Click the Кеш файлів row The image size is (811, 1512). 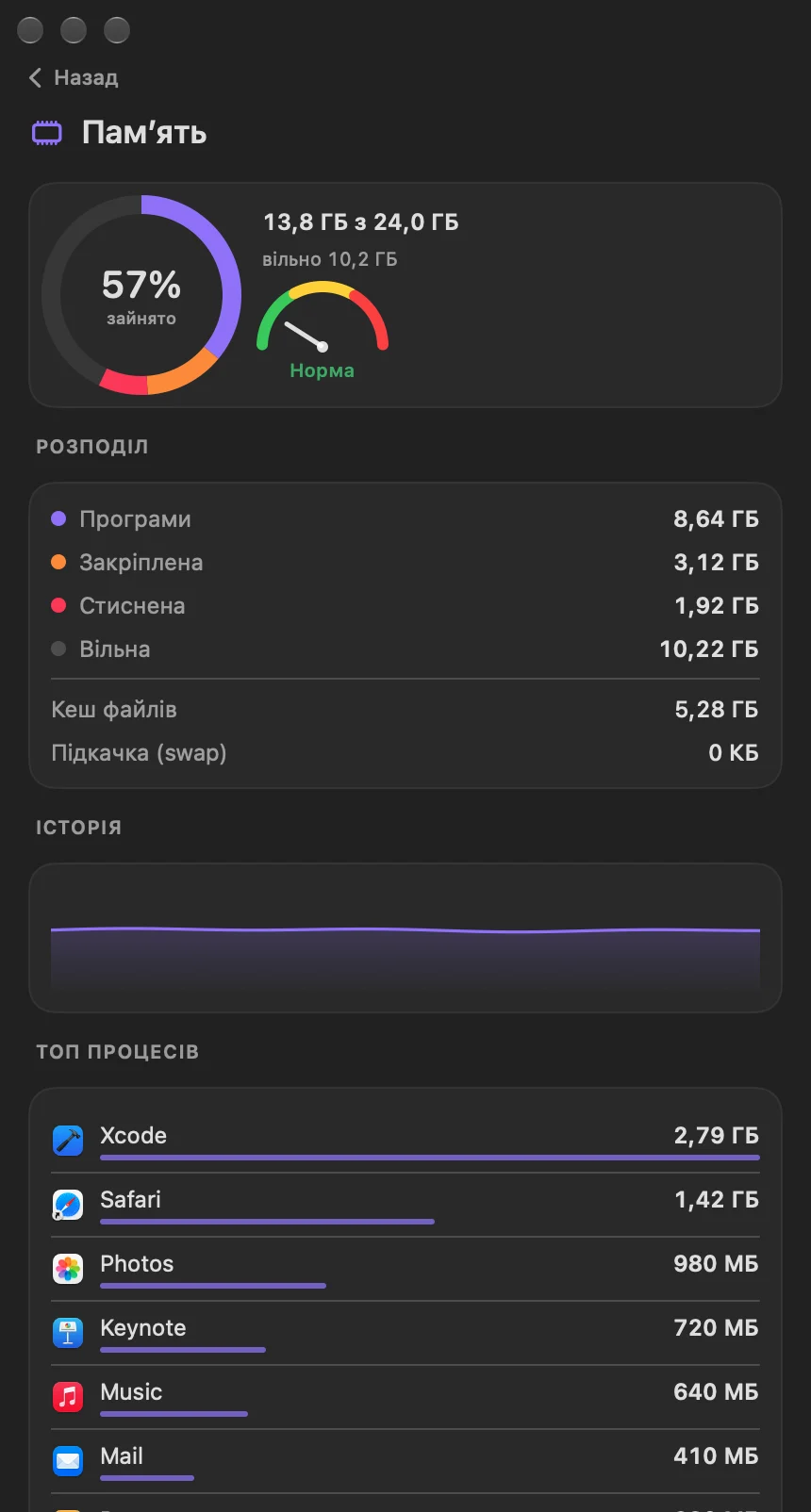pos(405,710)
